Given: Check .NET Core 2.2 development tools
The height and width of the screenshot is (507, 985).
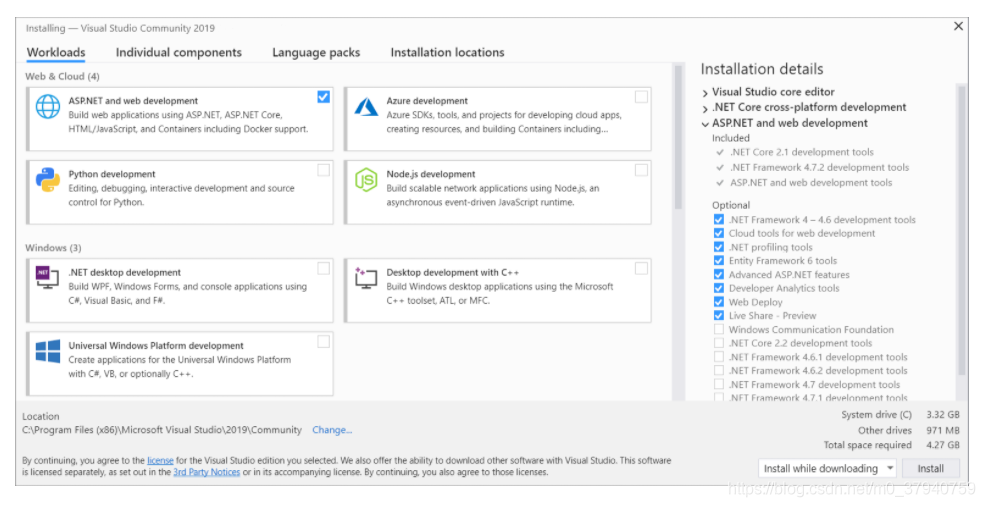Looking at the screenshot, I should pos(719,343).
